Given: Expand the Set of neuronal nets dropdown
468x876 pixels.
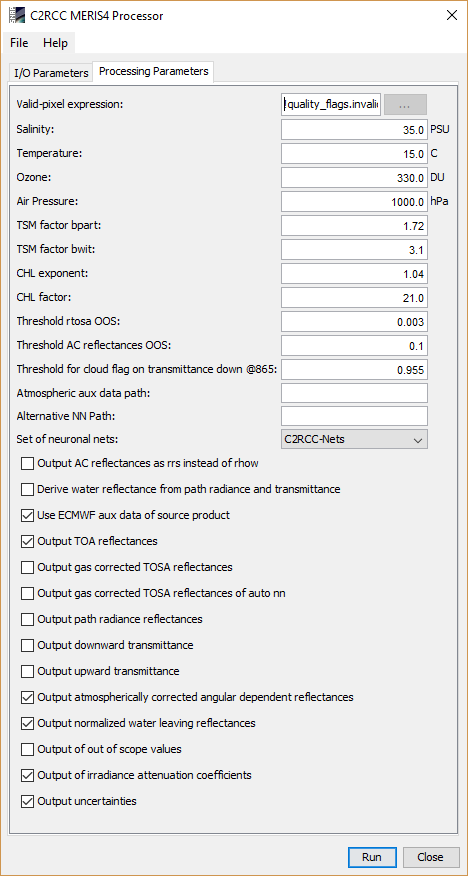Looking at the screenshot, I should pos(355,439).
